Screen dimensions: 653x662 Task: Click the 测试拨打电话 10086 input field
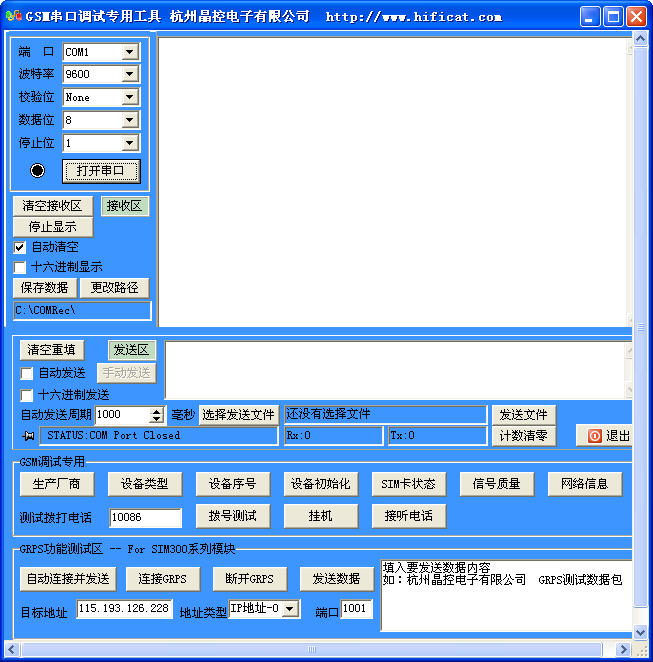pos(146,518)
